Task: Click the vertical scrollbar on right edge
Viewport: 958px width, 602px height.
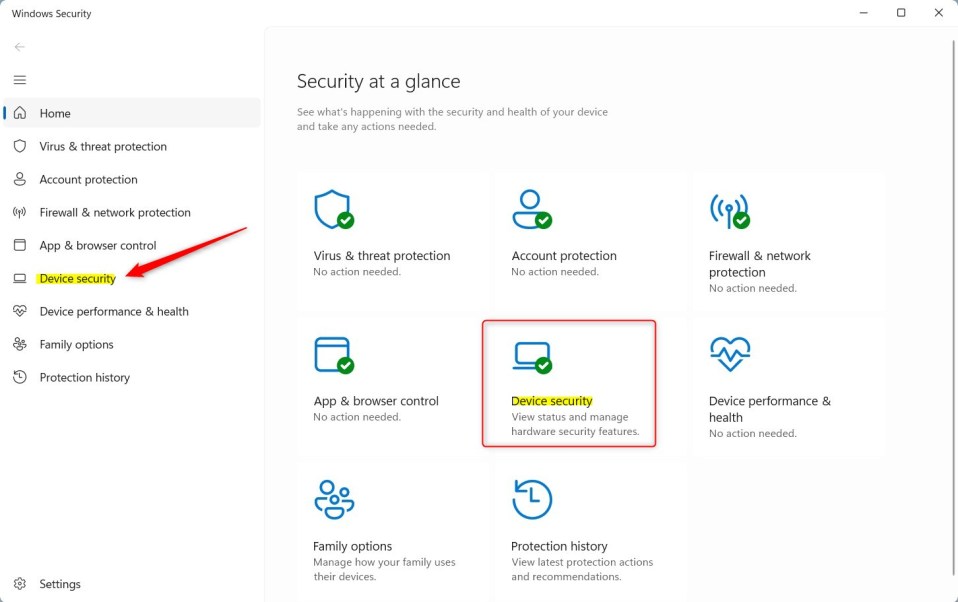Action: (954, 306)
